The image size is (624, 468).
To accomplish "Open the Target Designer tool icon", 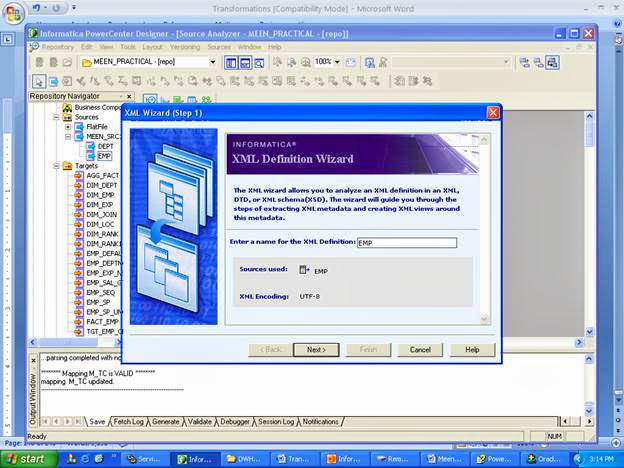I will [x=165, y=99].
